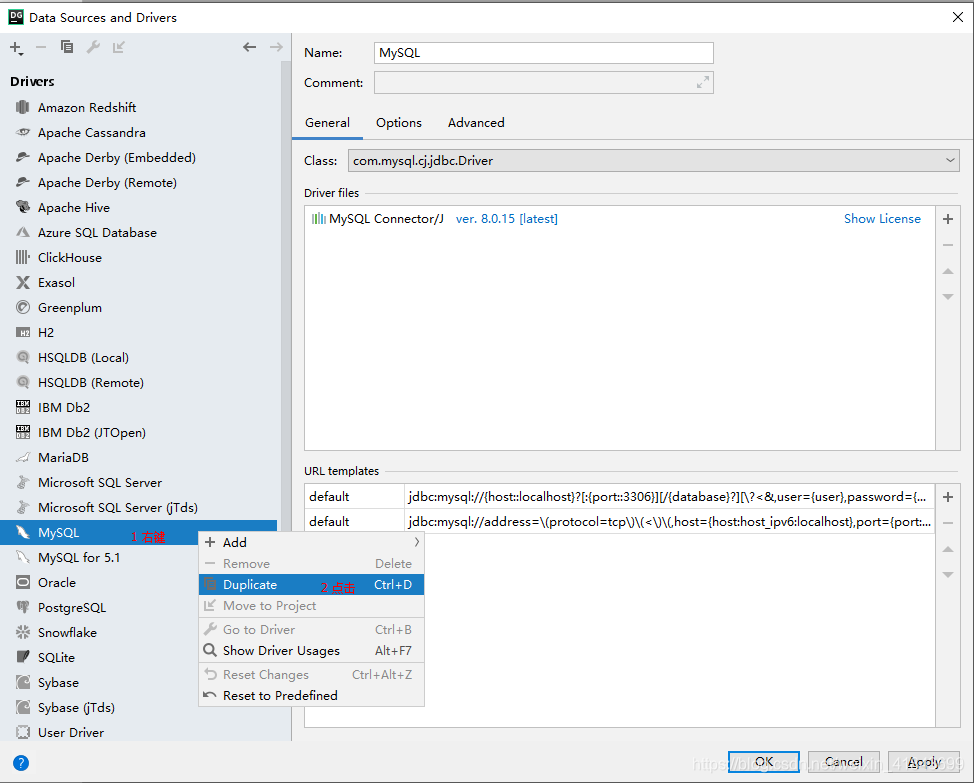Click the Apache Cassandra eye icon
974x783 pixels.
(x=23, y=132)
